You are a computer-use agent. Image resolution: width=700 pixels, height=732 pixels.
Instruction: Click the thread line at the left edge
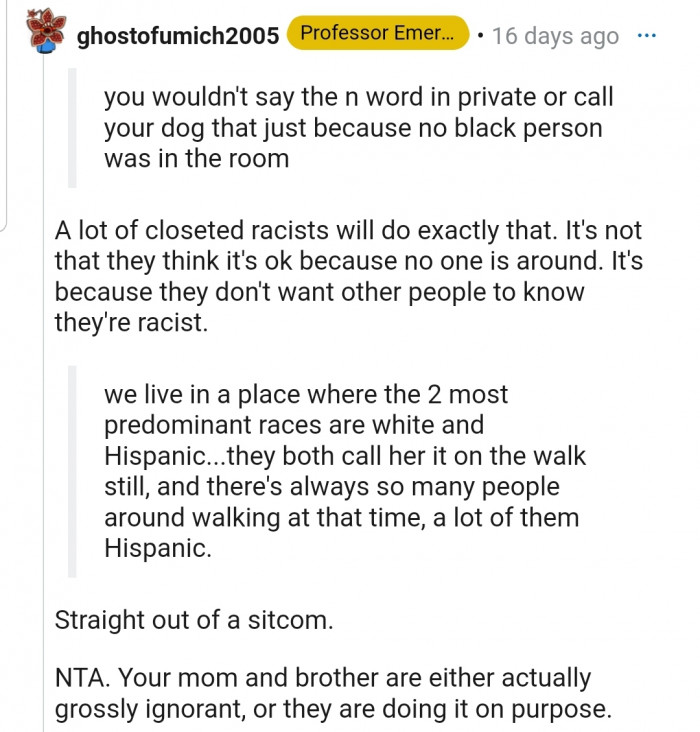coord(3,120)
